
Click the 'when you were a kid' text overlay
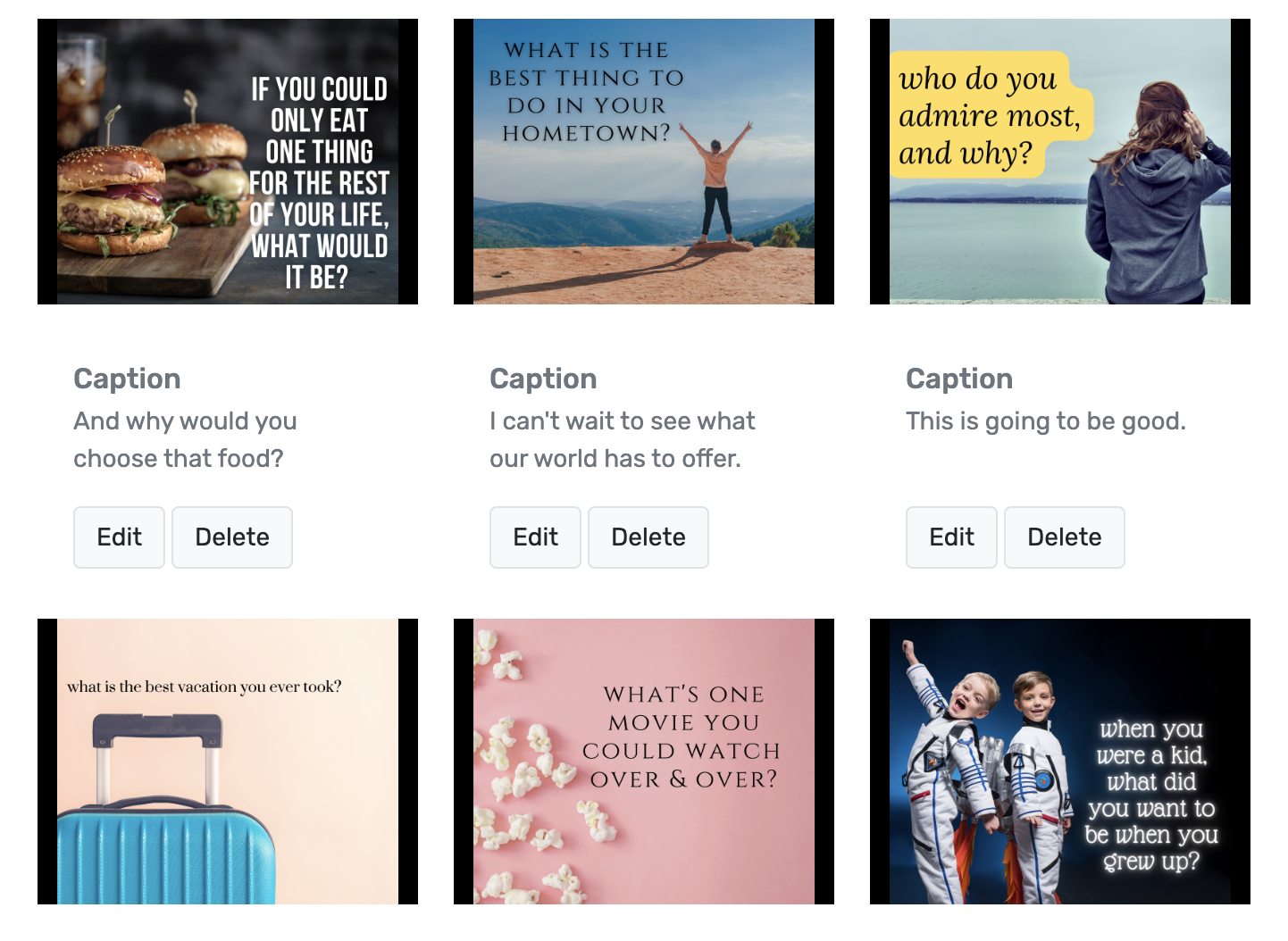(x=1151, y=795)
